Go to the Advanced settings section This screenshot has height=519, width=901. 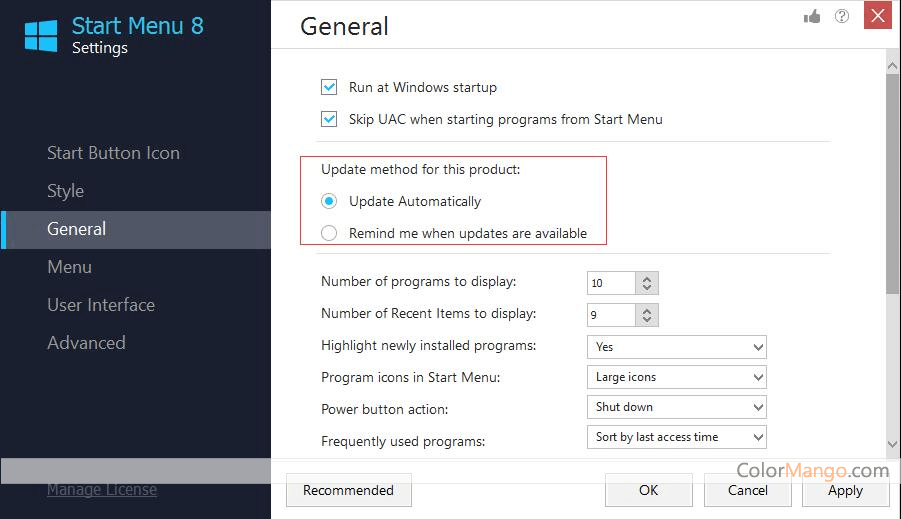(86, 343)
